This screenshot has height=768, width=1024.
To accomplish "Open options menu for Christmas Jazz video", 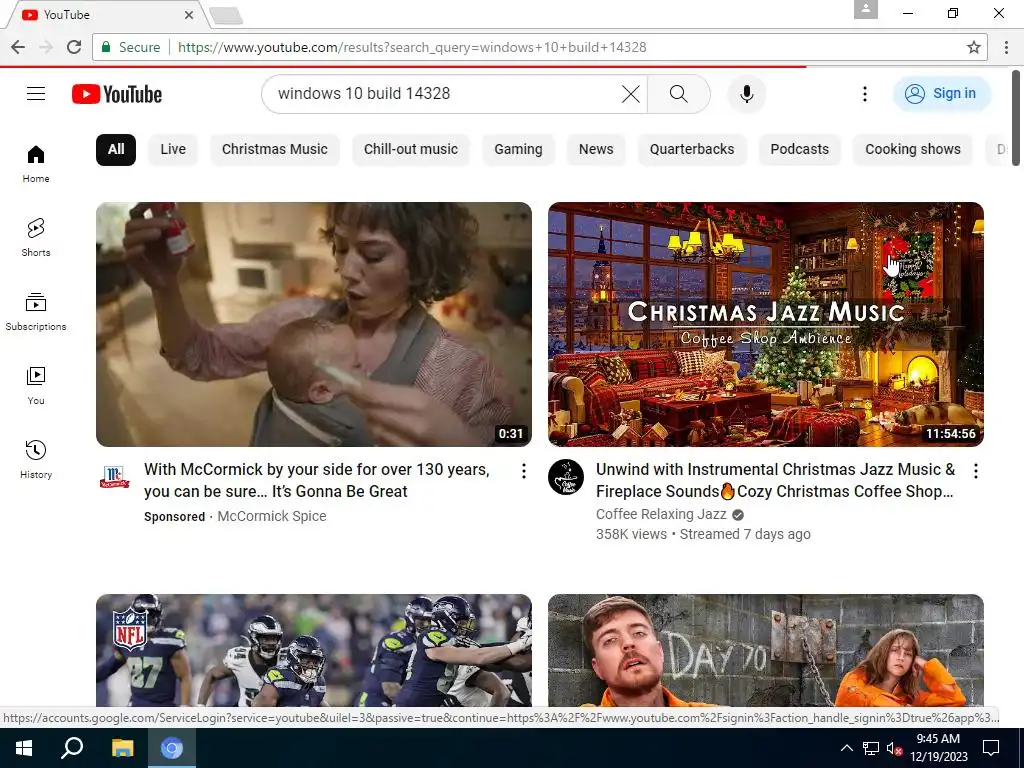I will point(976,471).
